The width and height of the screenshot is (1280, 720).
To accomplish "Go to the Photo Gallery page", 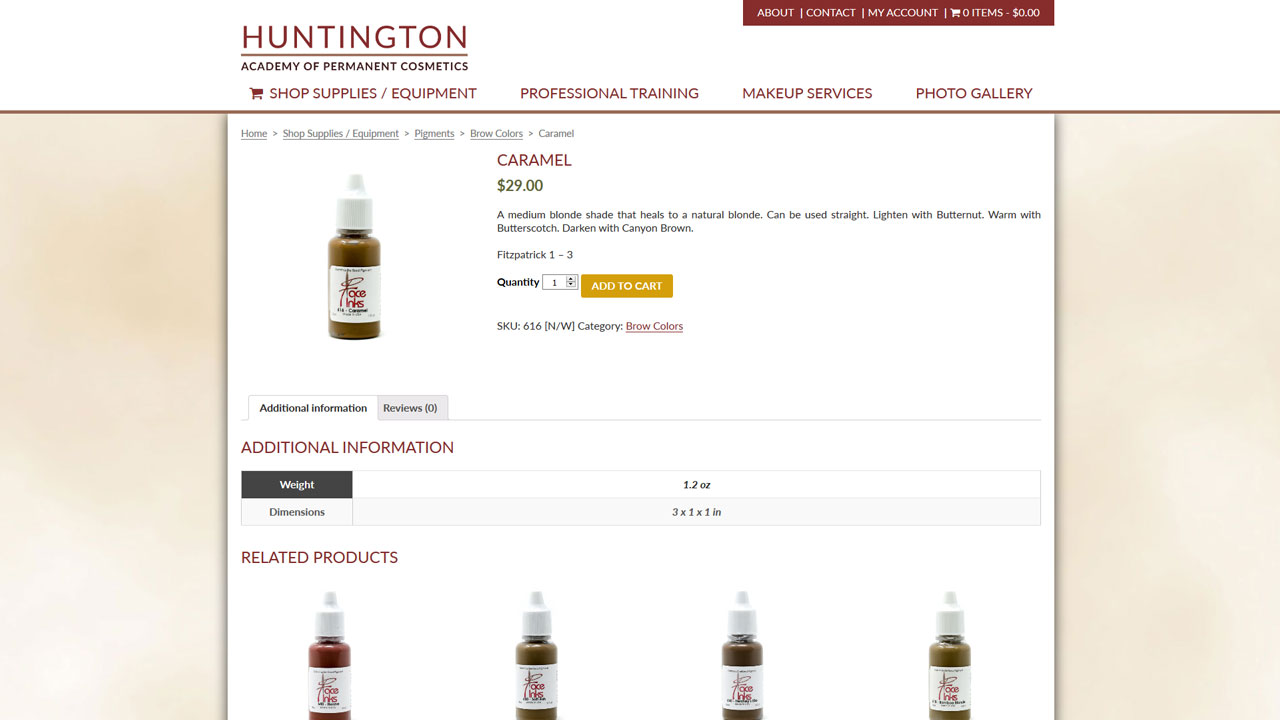I will coord(974,93).
